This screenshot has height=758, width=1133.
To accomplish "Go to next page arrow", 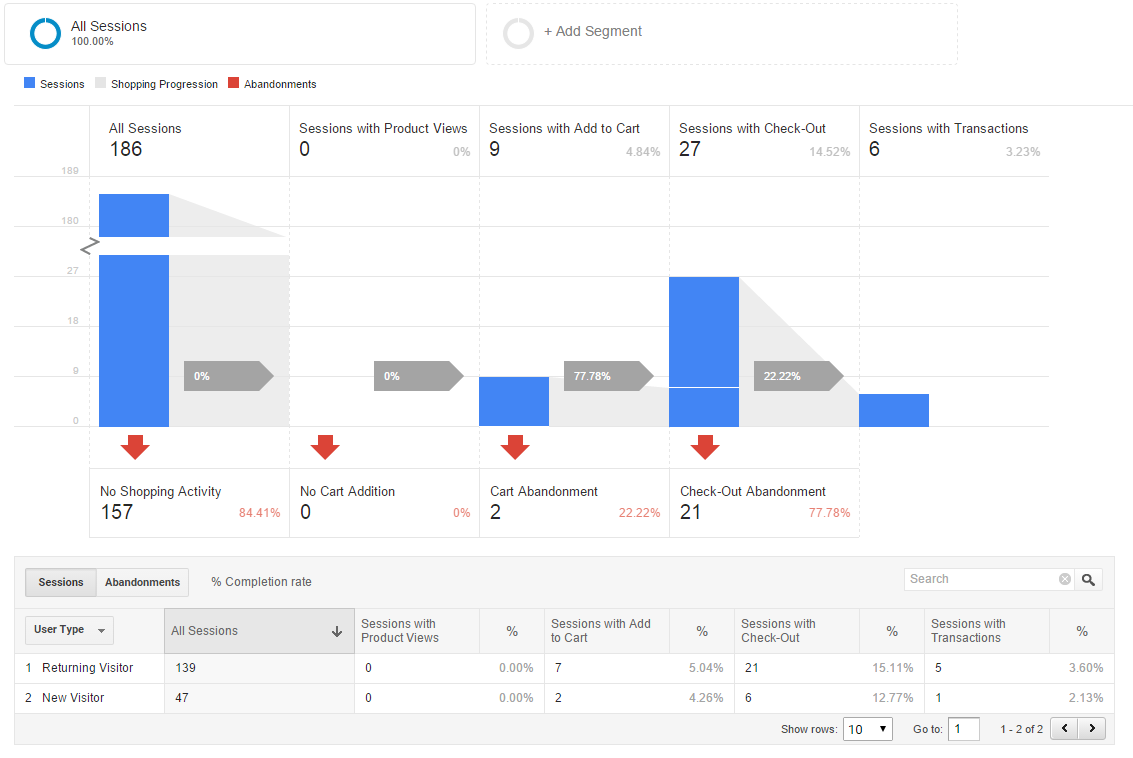I will 1093,729.
